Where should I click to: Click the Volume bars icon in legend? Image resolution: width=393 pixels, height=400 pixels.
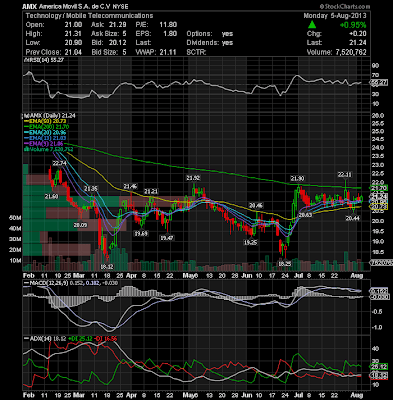pyautogui.click(x=24, y=150)
